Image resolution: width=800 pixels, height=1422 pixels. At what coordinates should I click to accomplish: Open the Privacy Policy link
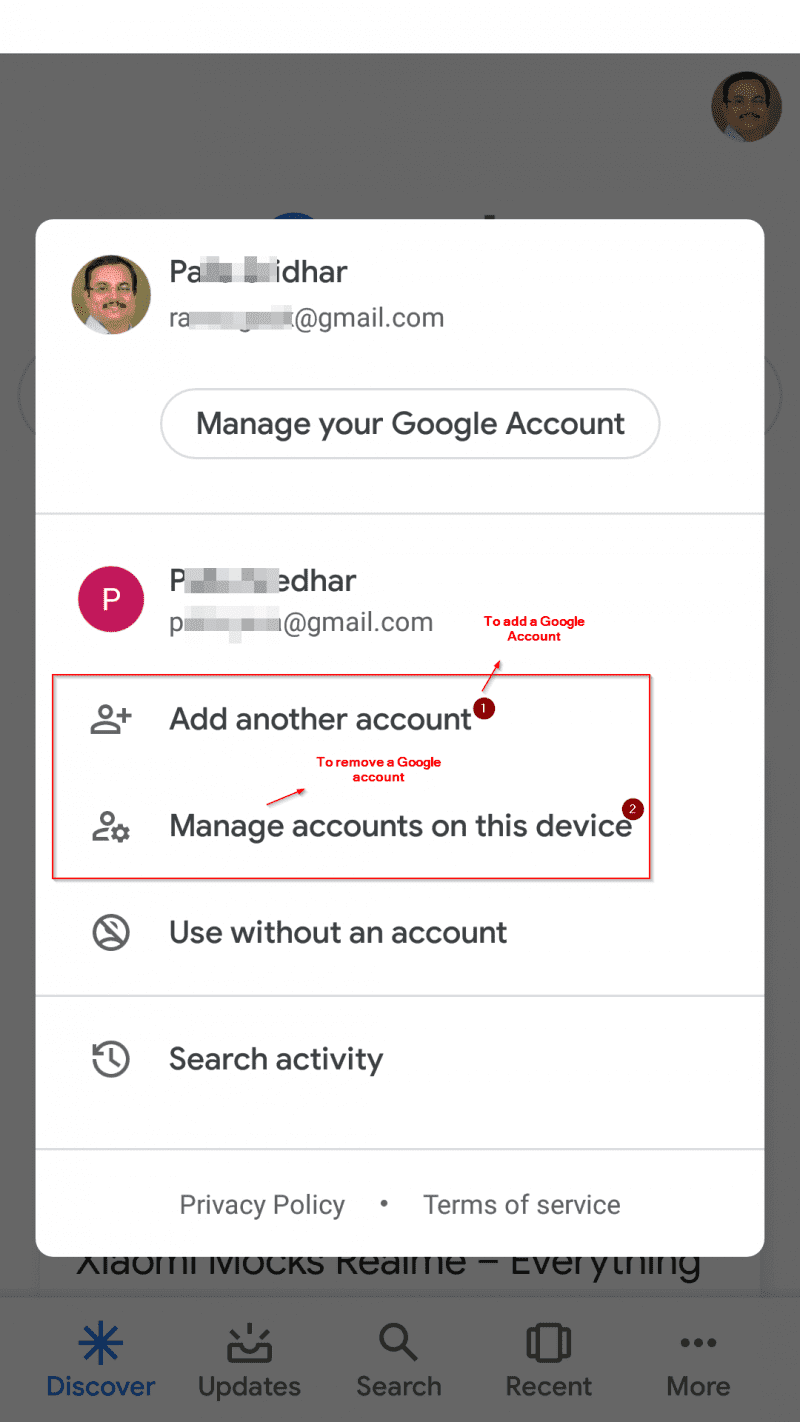tap(262, 1205)
